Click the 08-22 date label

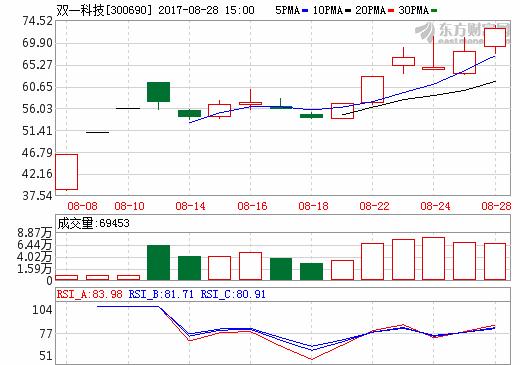374,206
